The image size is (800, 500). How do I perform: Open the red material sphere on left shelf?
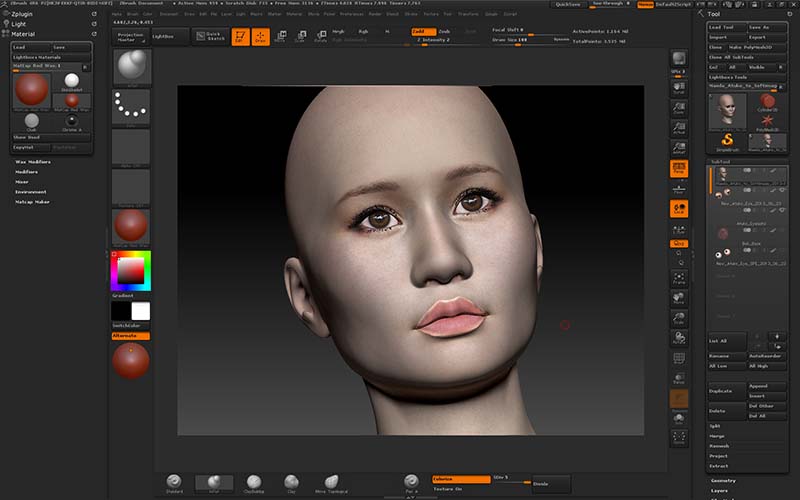pyautogui.click(x=131, y=227)
